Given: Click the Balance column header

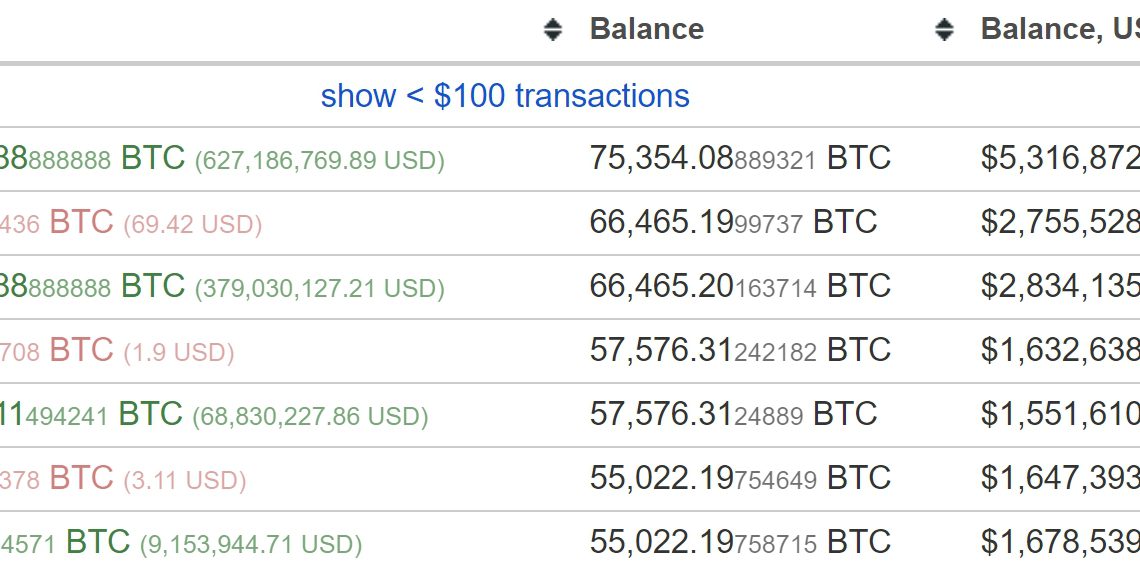Looking at the screenshot, I should [x=647, y=29].
